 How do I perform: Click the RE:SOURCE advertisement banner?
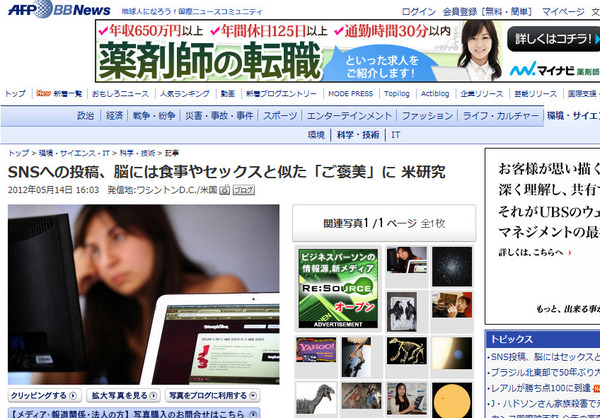(x=338, y=289)
